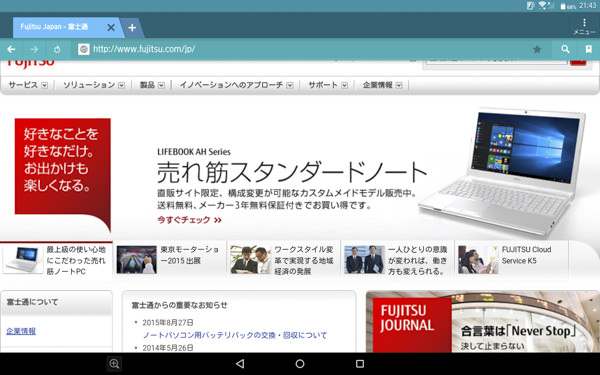Viewport: 600px width, 375px height.
Task: Click the 合言葉は「Never Stop」 text
Action: 518,331
